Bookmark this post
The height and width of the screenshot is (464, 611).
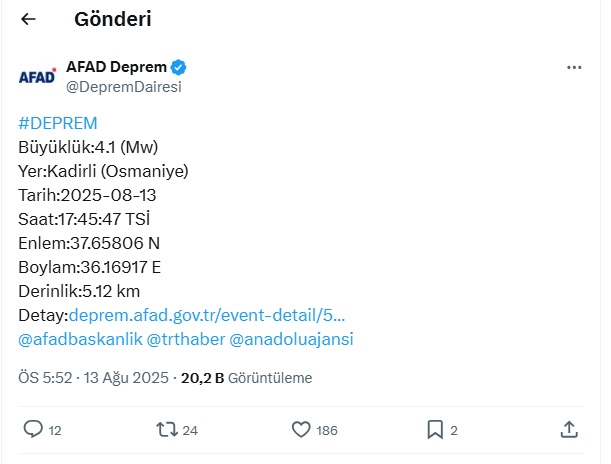(x=435, y=430)
